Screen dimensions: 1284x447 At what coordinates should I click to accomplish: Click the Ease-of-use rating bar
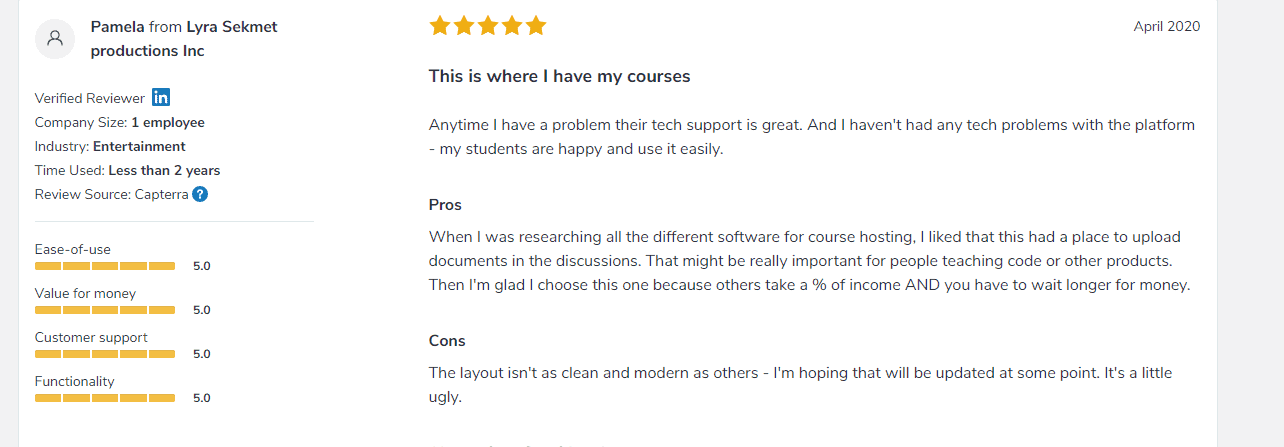105,266
